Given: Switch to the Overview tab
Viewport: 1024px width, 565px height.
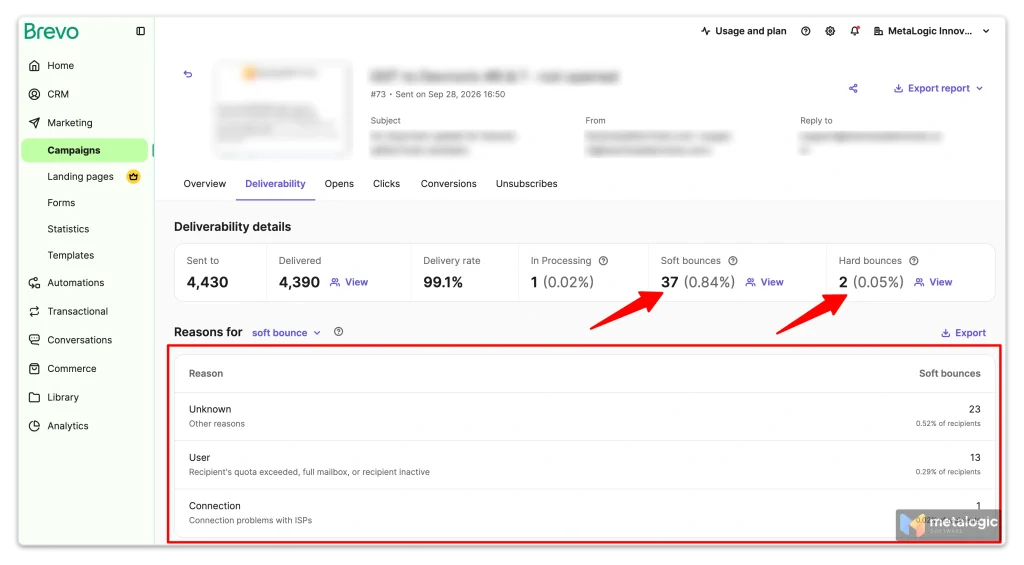Looking at the screenshot, I should pyautogui.click(x=204, y=184).
